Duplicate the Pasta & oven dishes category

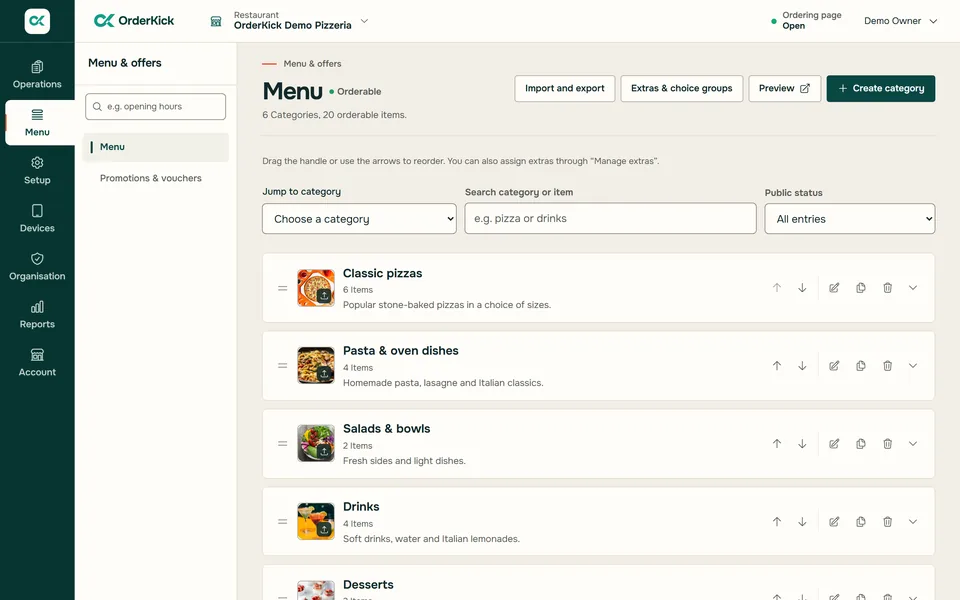861,366
